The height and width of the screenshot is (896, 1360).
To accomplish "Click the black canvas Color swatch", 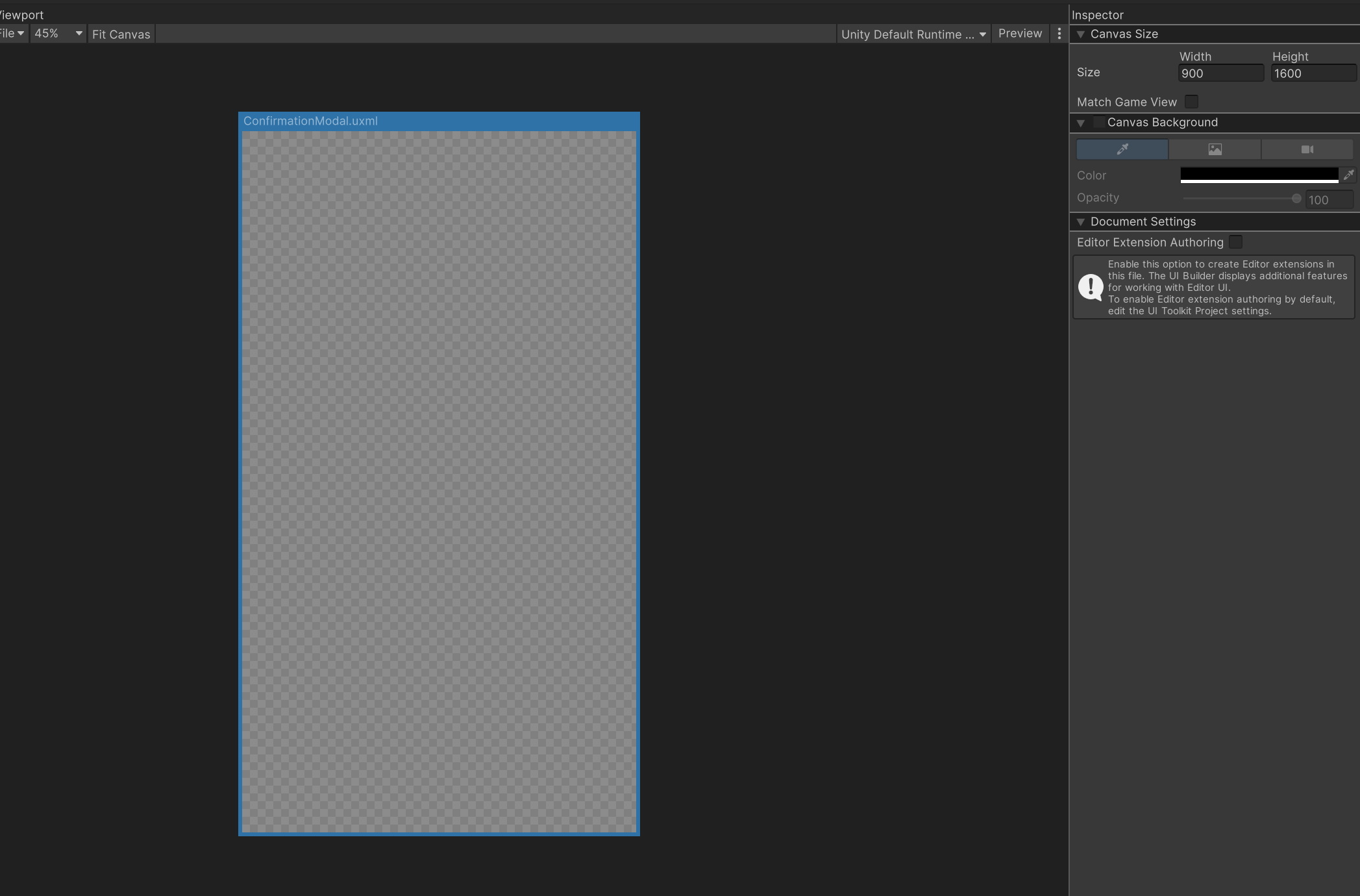I will coord(1259,175).
